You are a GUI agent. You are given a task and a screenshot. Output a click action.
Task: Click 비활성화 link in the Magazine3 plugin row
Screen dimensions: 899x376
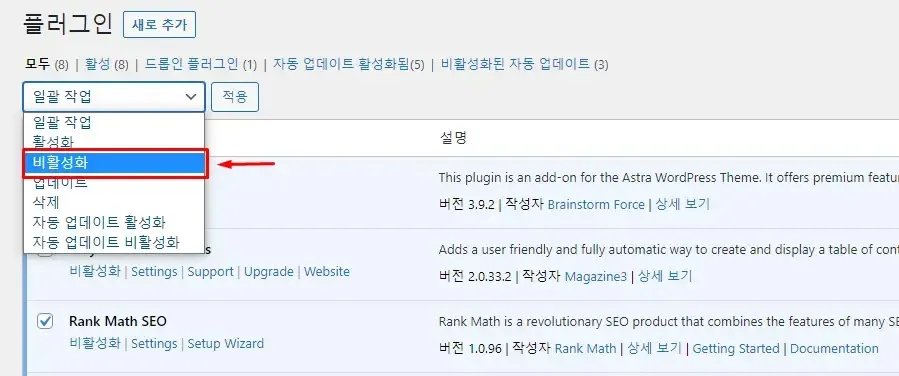(x=95, y=271)
